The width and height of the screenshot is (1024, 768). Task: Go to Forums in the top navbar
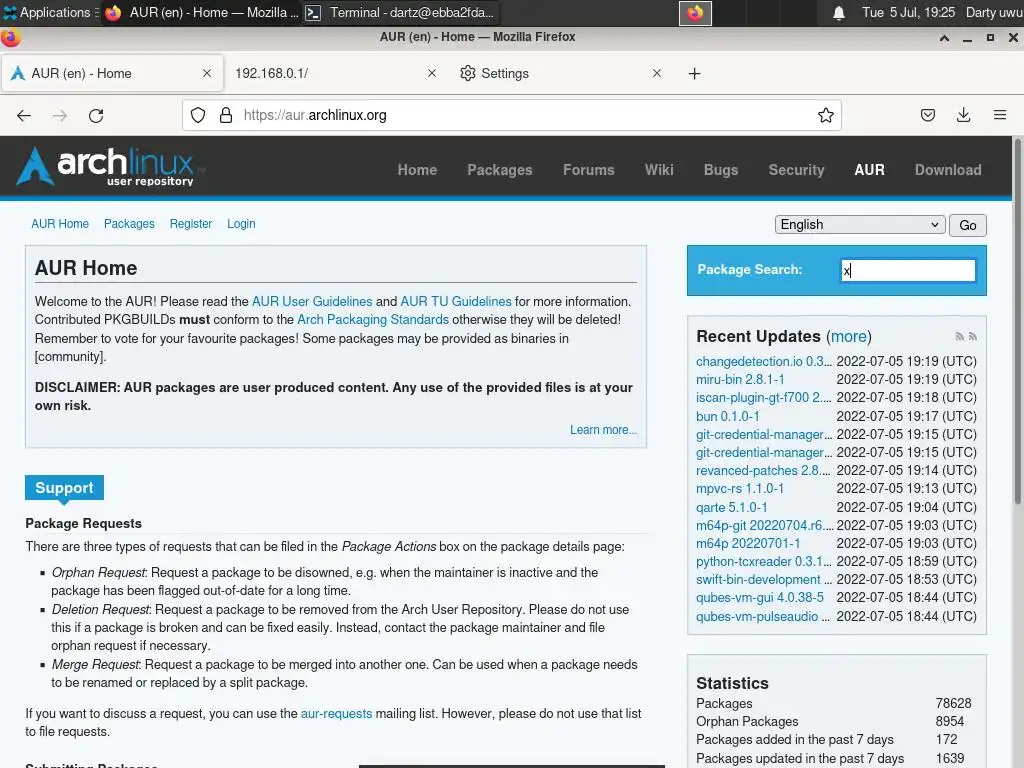588,170
